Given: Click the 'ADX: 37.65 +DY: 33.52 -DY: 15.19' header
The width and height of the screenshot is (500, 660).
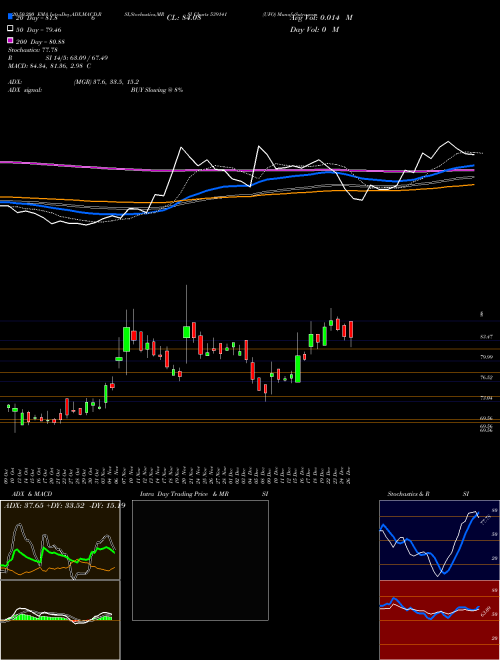Looking at the screenshot, I should point(64,506).
